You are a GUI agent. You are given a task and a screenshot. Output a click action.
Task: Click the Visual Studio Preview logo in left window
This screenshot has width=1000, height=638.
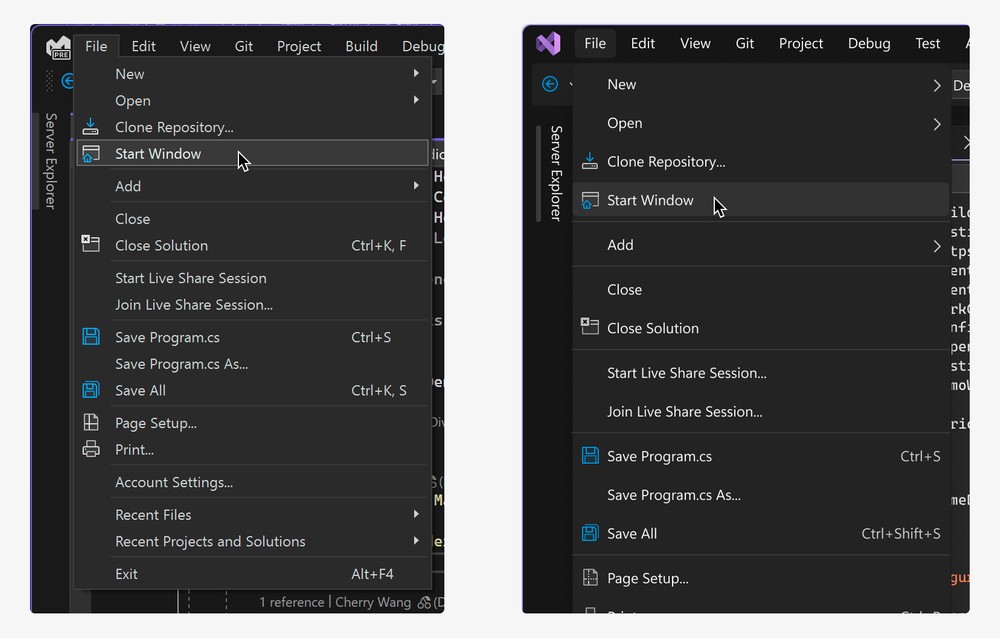[58, 47]
